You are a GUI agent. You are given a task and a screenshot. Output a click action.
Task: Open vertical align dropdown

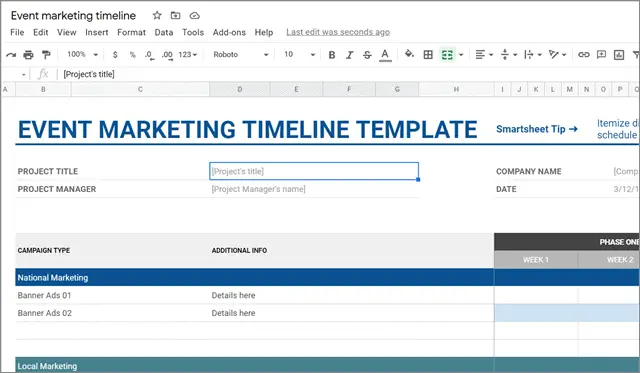509,55
